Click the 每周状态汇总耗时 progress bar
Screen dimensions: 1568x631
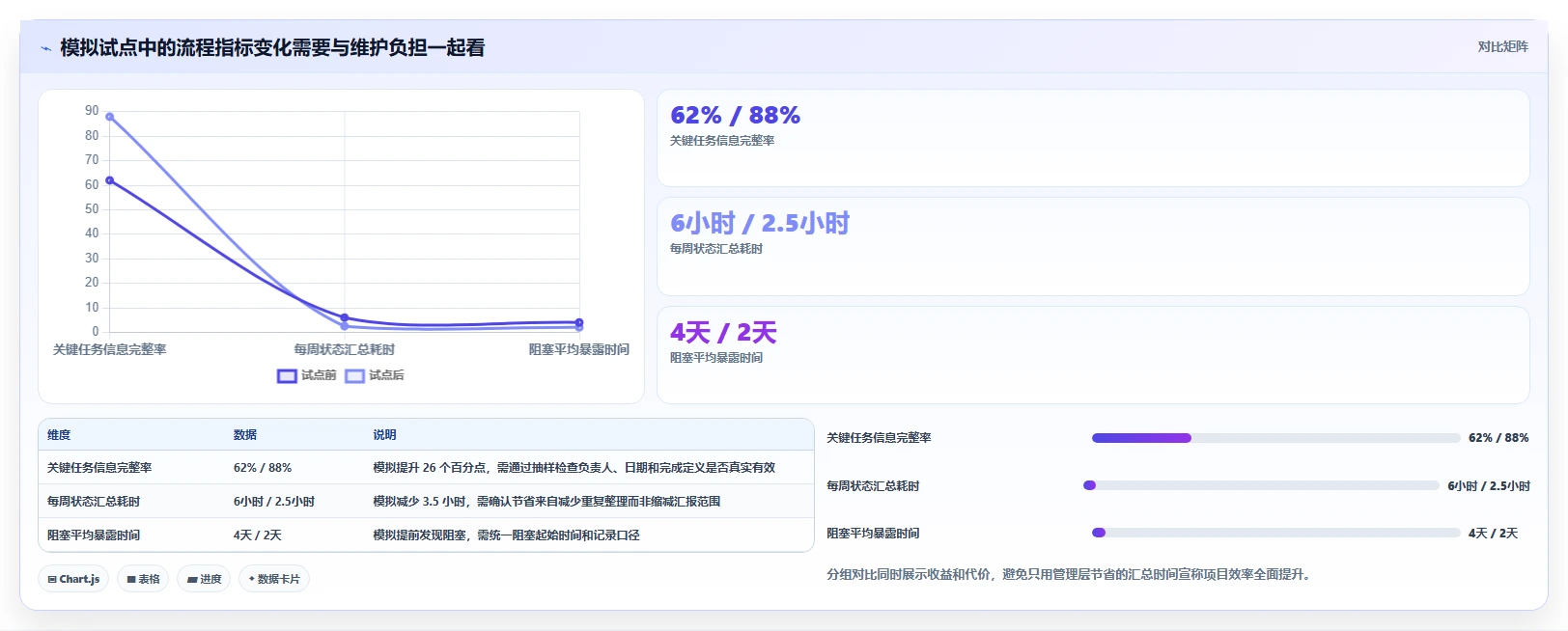pyautogui.click(x=1261, y=485)
